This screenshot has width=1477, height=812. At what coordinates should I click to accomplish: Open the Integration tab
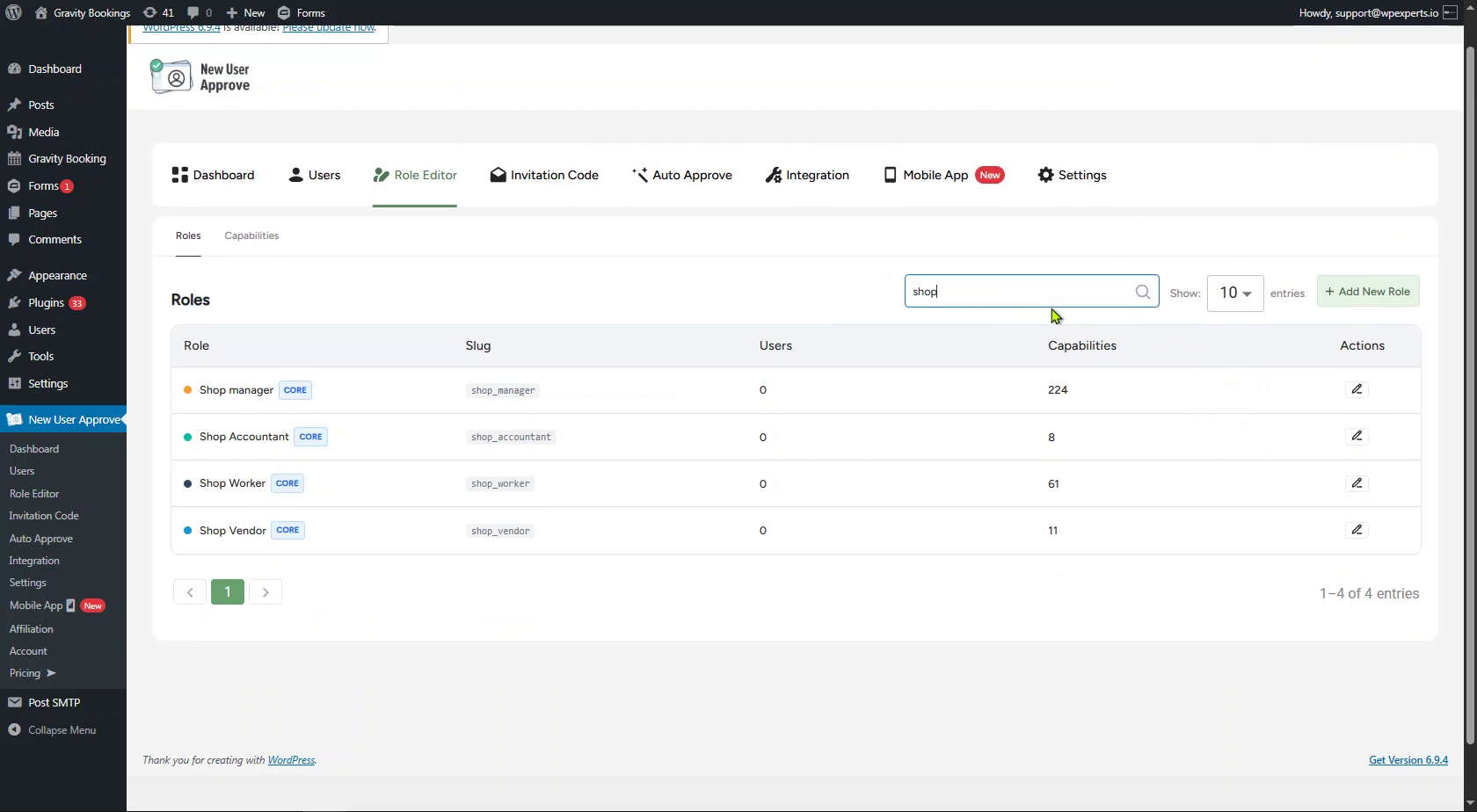pyautogui.click(x=807, y=175)
